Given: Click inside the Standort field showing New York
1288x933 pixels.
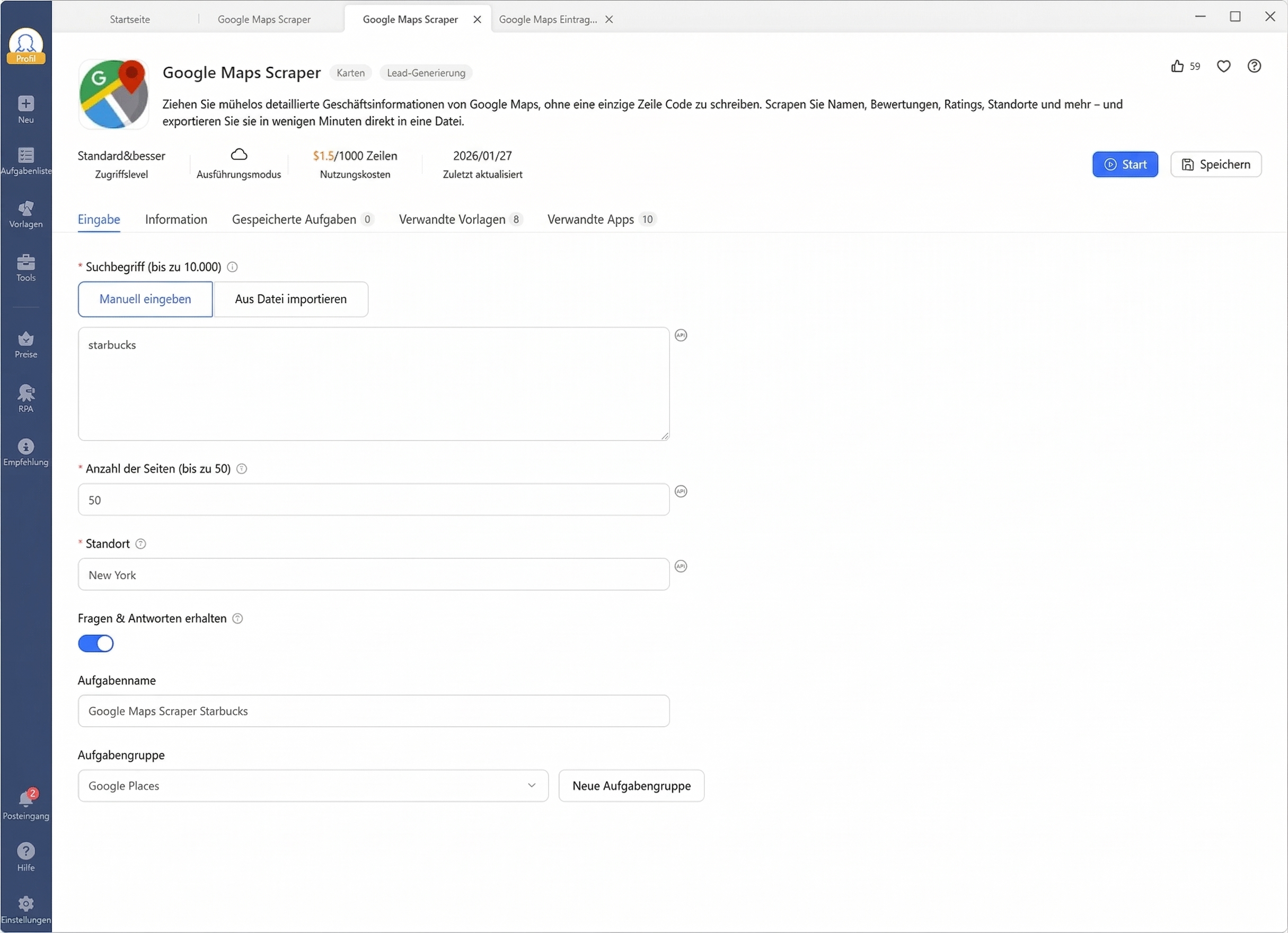Looking at the screenshot, I should [373, 575].
